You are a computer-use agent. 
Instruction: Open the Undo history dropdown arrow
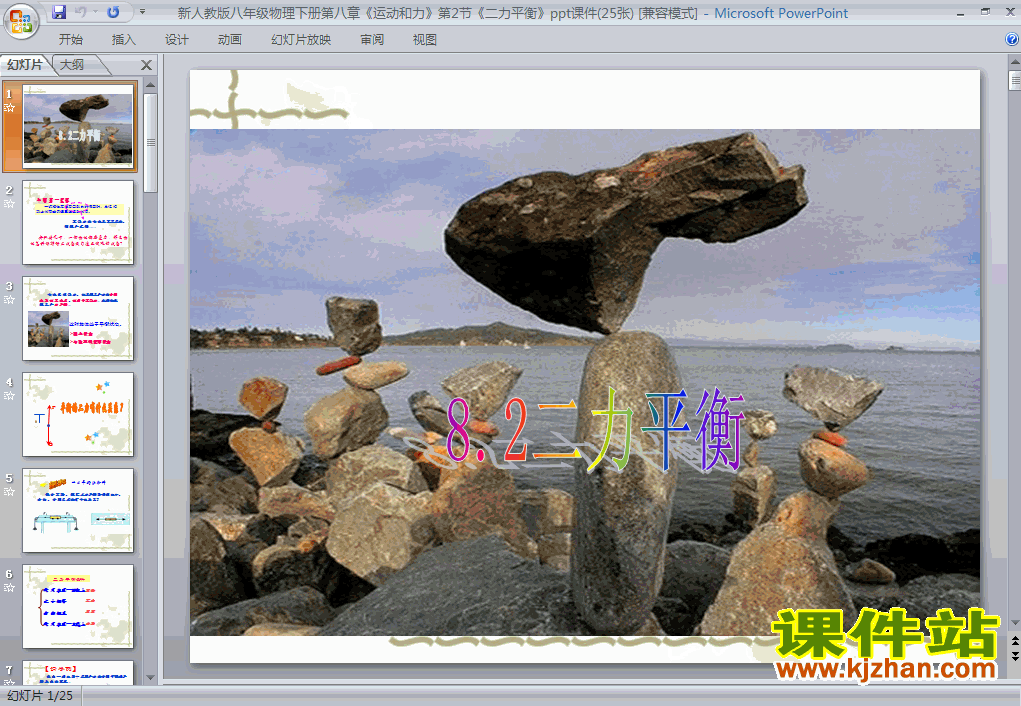(95, 12)
